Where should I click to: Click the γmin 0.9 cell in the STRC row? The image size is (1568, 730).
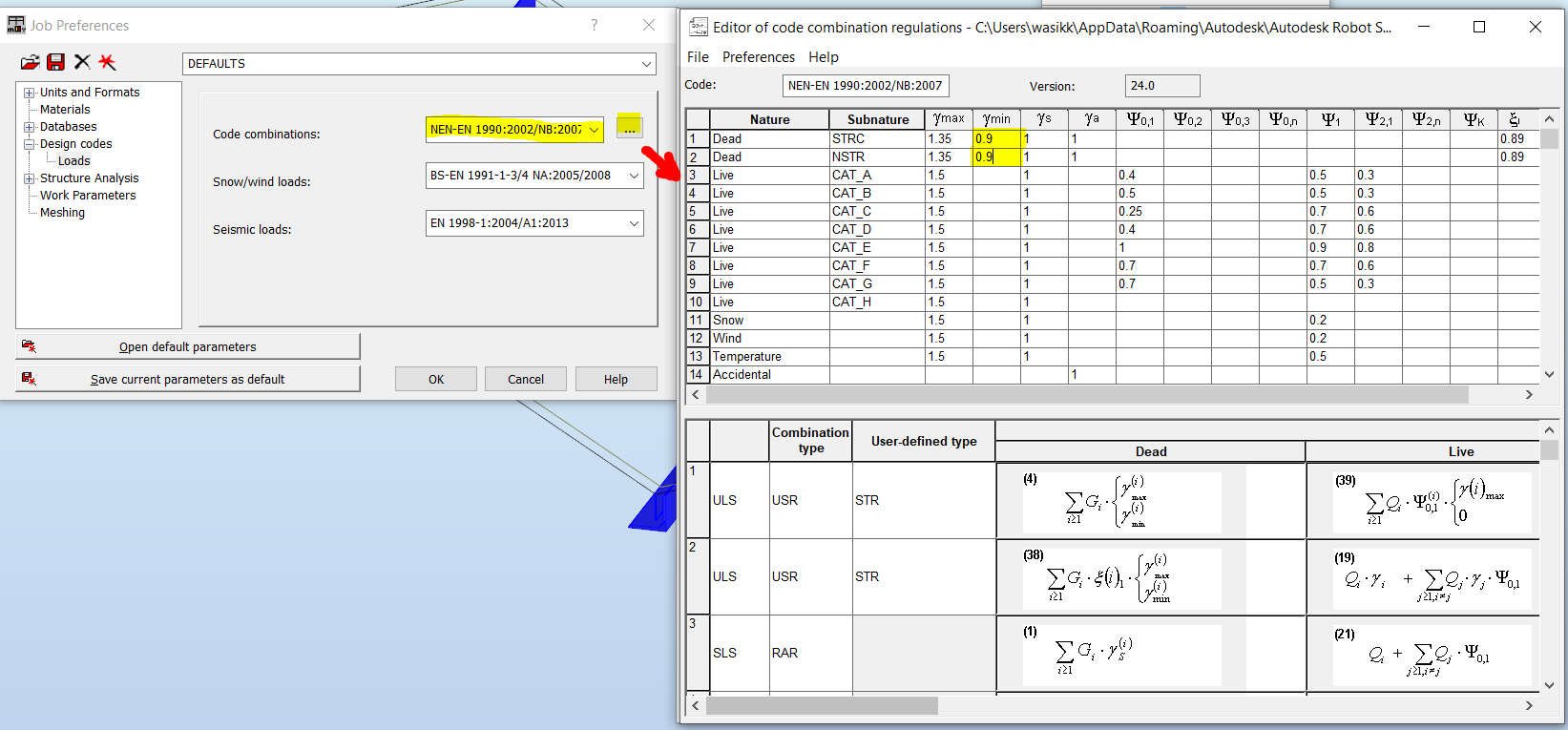(x=996, y=139)
